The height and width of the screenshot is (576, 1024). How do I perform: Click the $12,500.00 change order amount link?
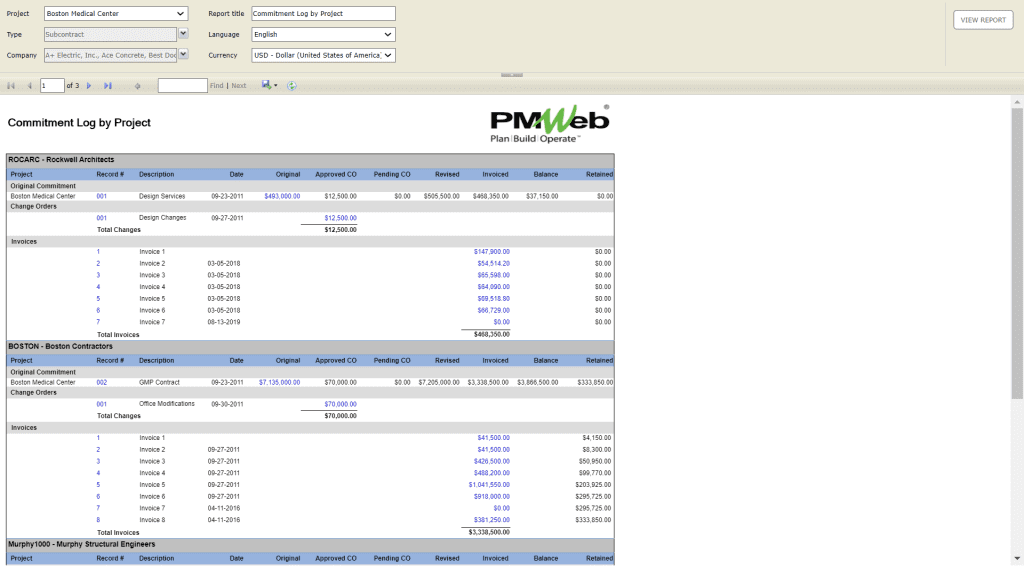point(340,218)
